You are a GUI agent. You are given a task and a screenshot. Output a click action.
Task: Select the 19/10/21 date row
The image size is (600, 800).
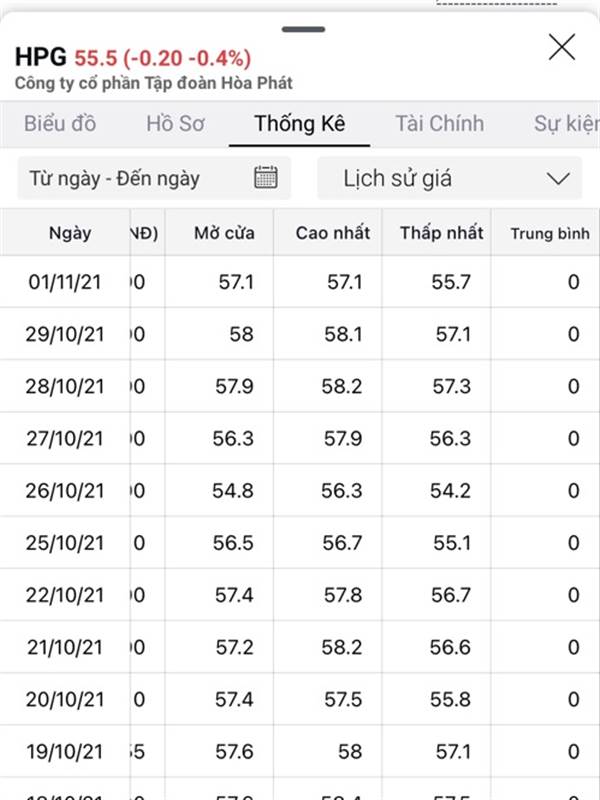(x=300, y=751)
